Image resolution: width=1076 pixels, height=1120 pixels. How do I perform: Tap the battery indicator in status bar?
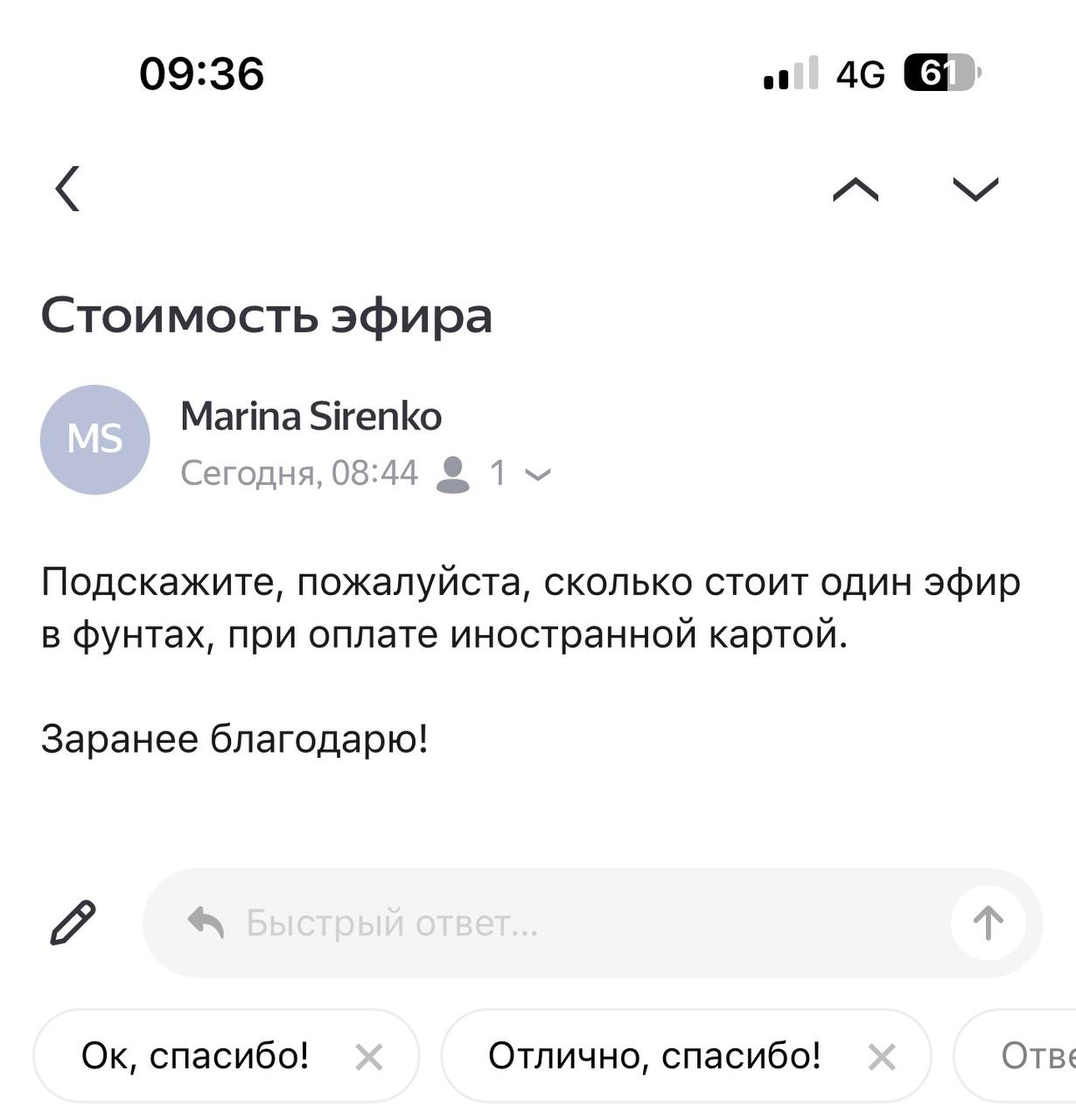[941, 73]
